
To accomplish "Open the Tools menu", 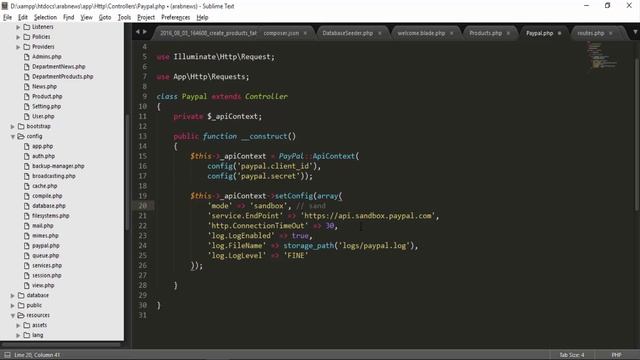I will point(124,17).
